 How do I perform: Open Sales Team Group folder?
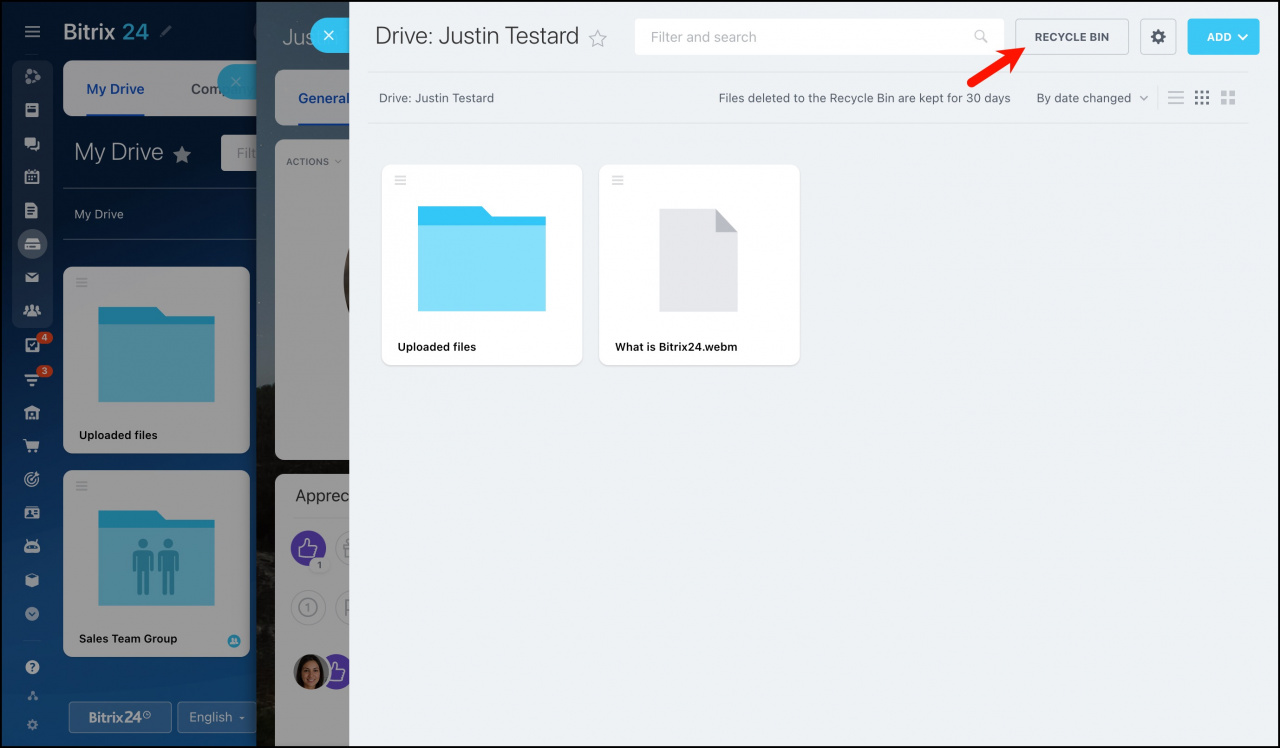156,563
